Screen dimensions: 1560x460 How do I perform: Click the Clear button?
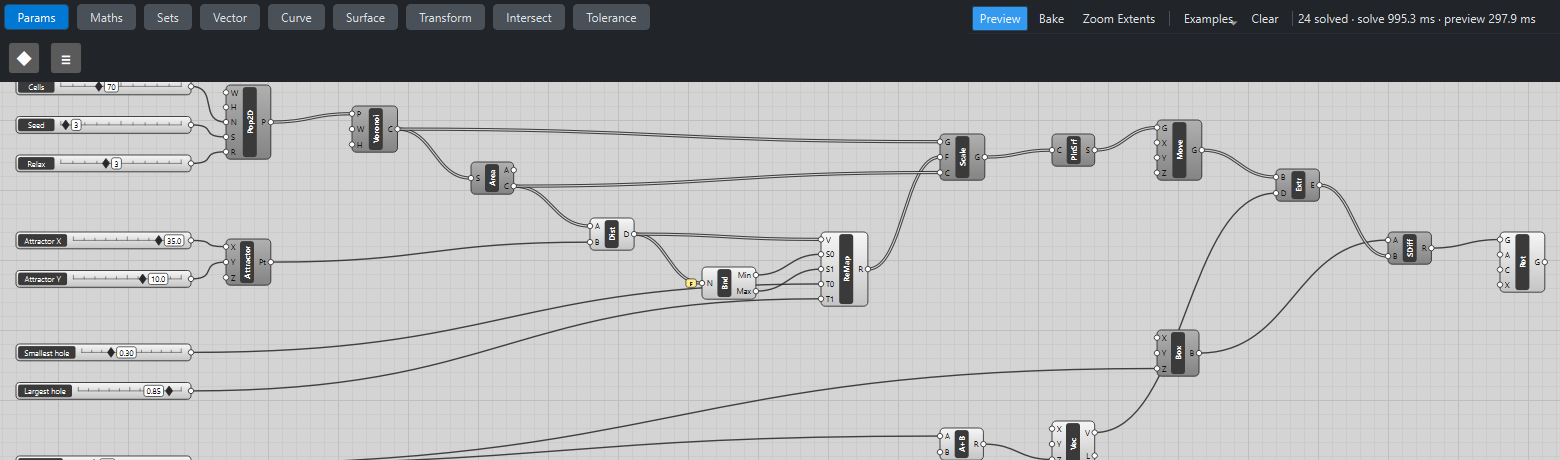click(x=1265, y=19)
